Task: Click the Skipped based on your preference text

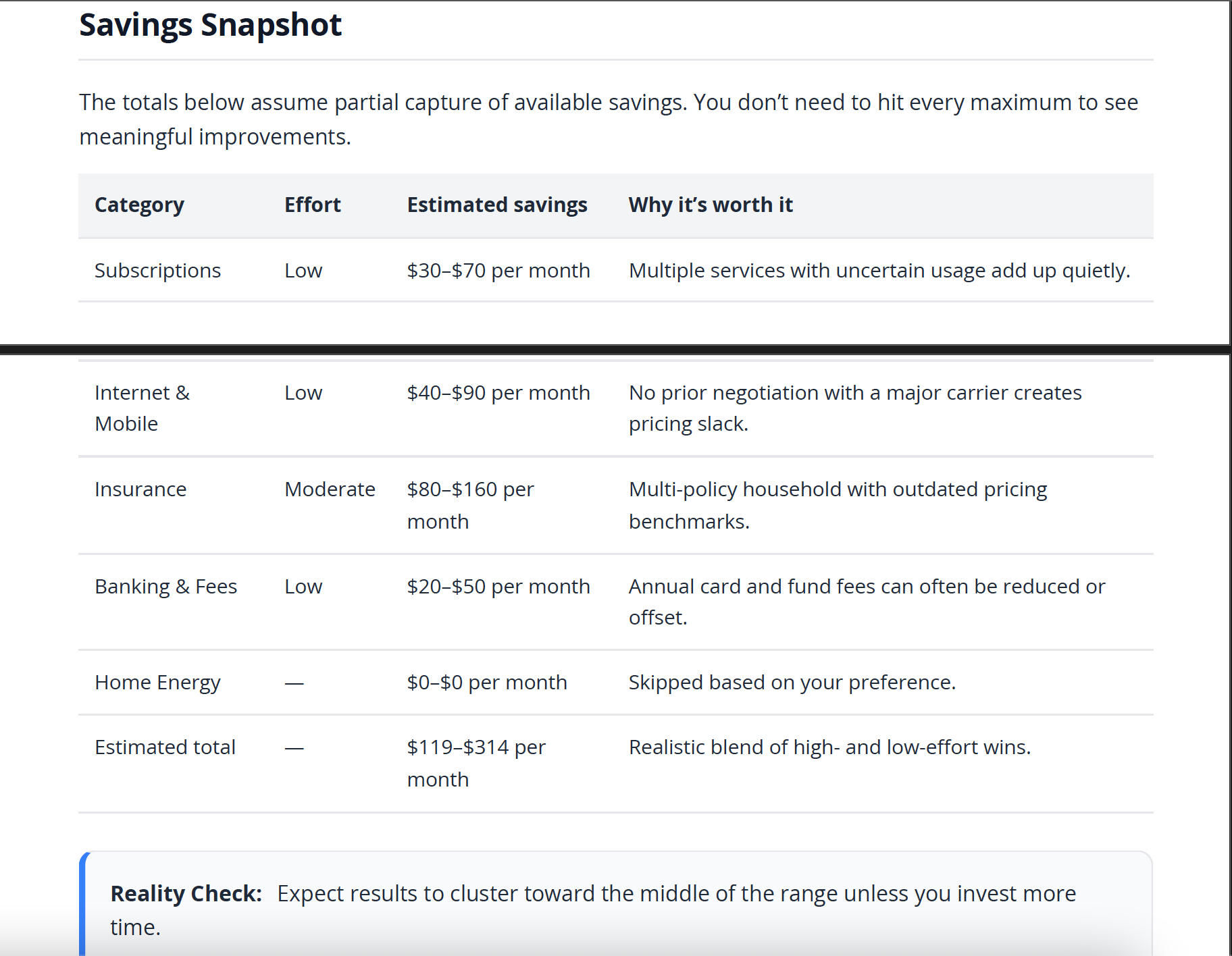Action: click(x=792, y=683)
